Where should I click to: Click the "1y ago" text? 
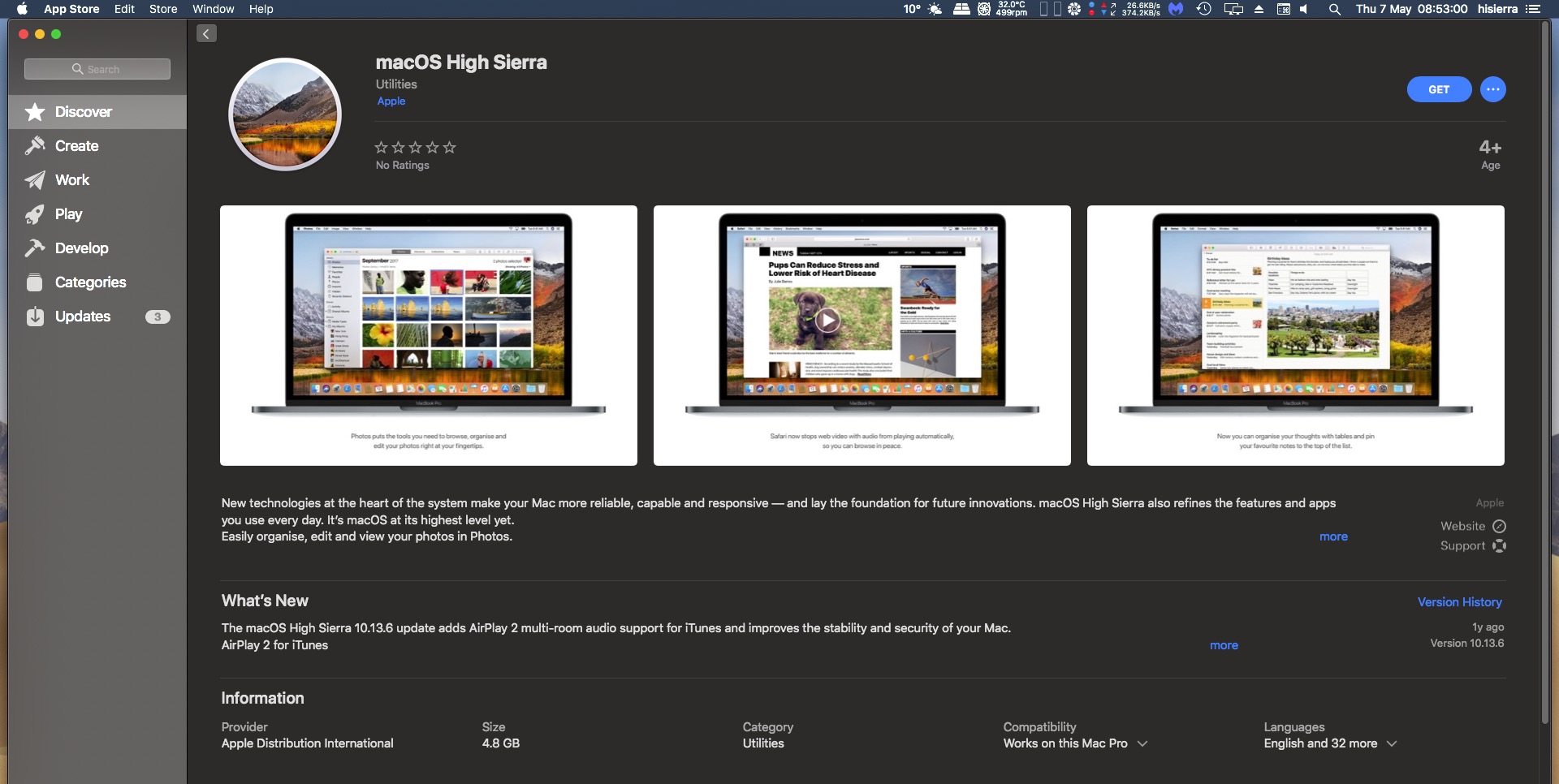click(x=1488, y=627)
